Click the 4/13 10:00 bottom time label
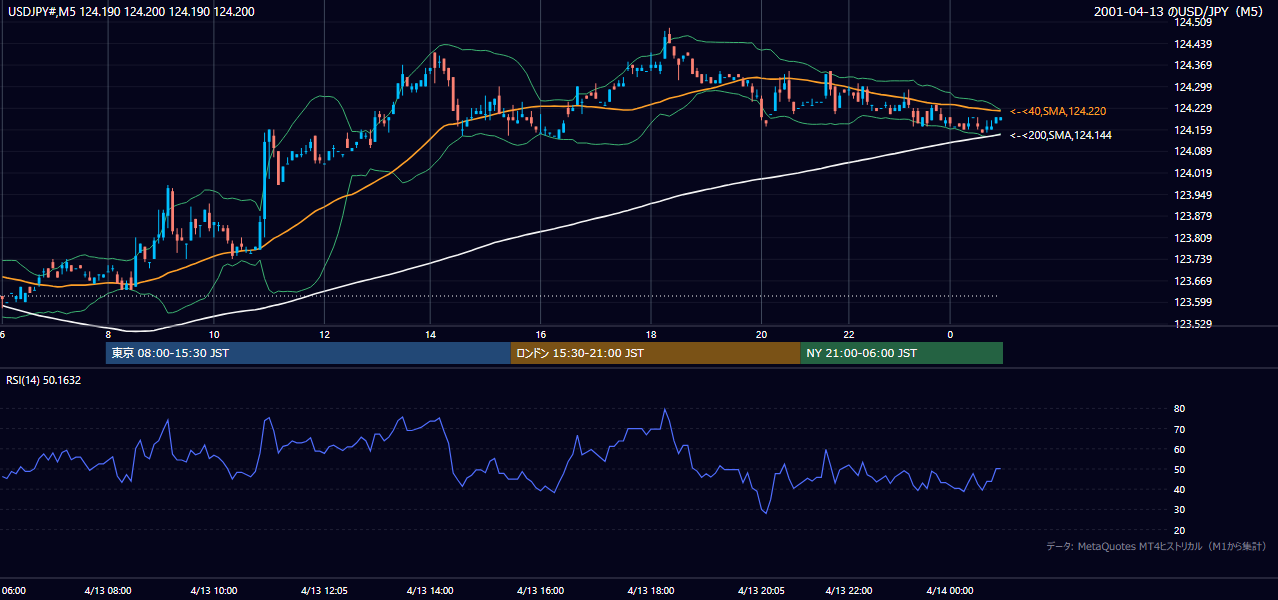1278x600 pixels. (212, 591)
